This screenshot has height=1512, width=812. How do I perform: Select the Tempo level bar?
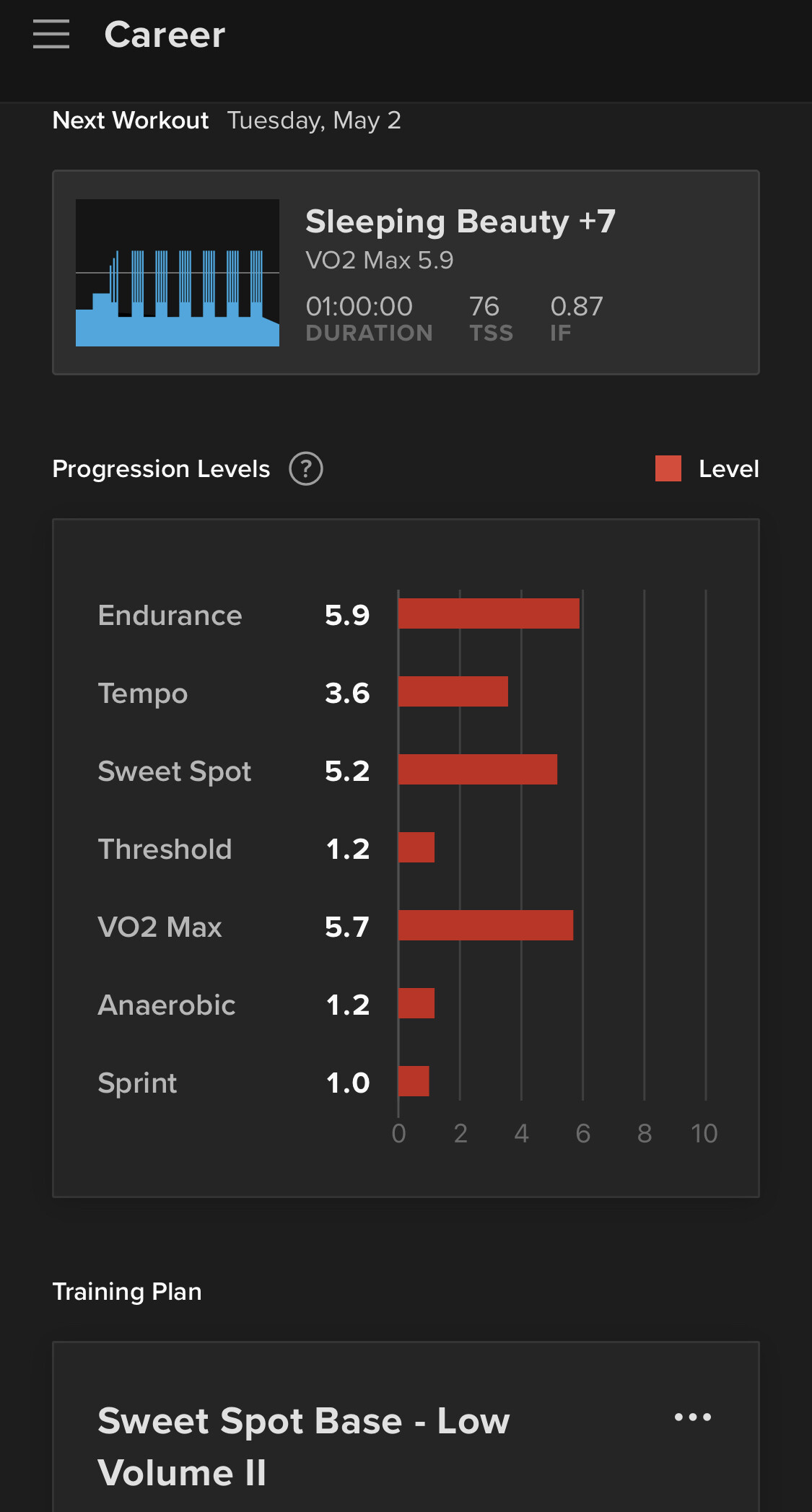point(453,691)
